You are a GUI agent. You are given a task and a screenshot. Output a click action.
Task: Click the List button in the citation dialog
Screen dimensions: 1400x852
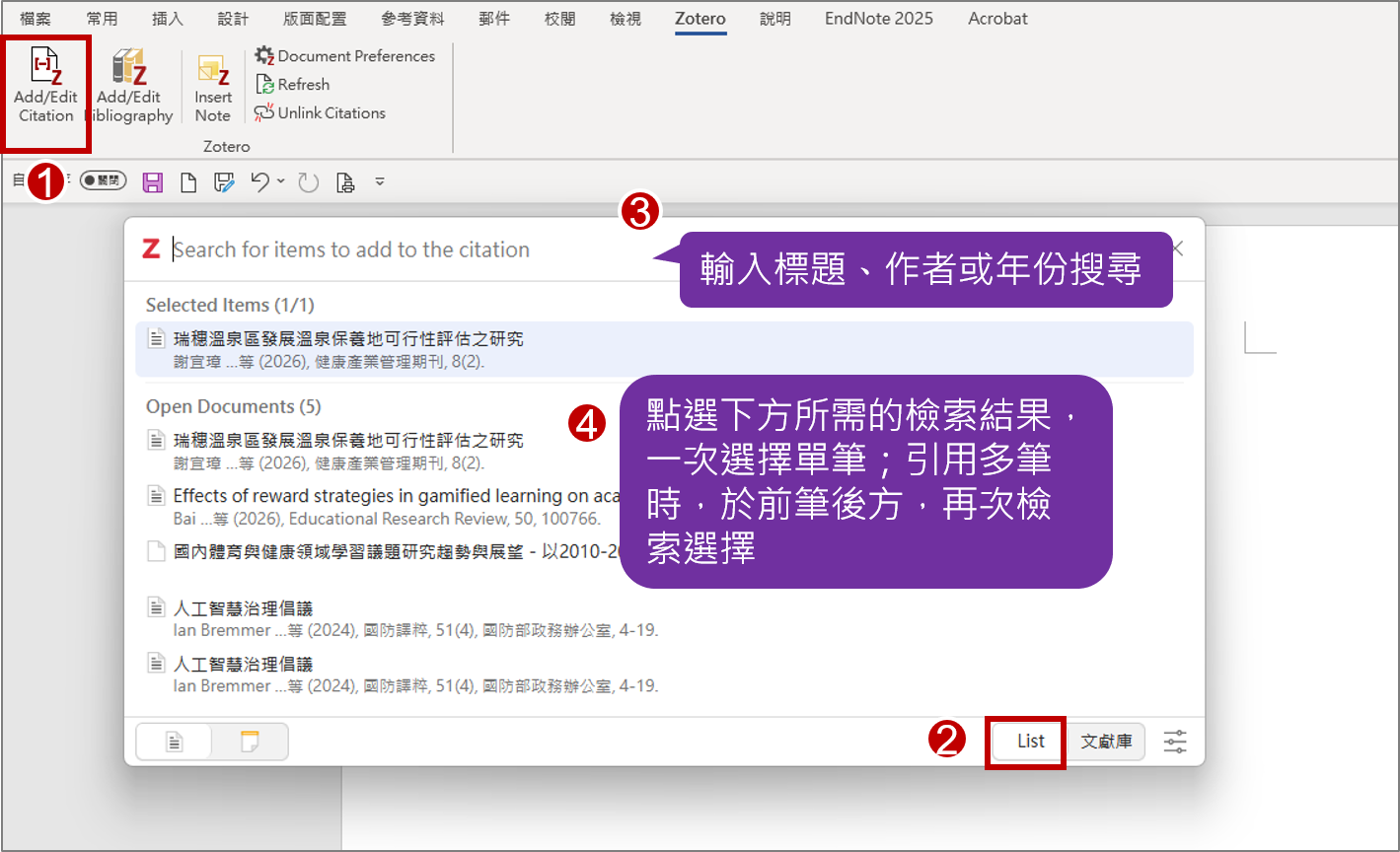click(1030, 742)
